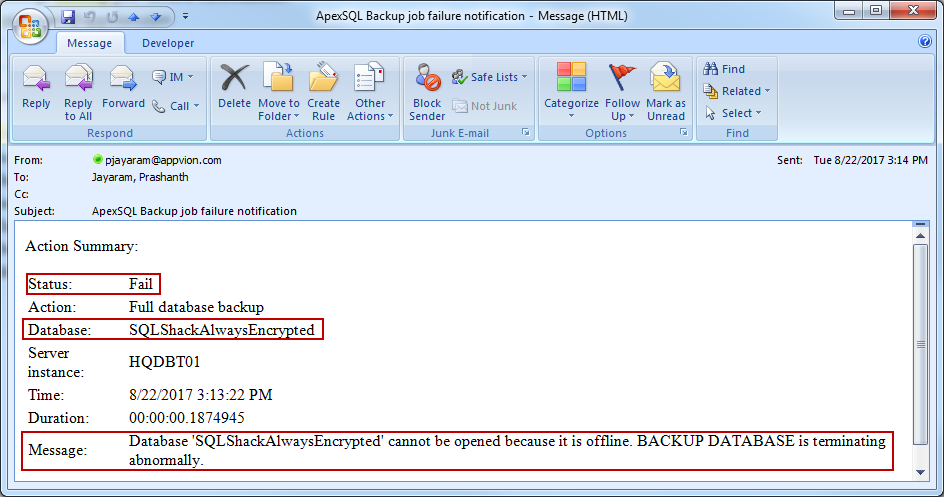
Task: Delete the message
Action: [234, 87]
